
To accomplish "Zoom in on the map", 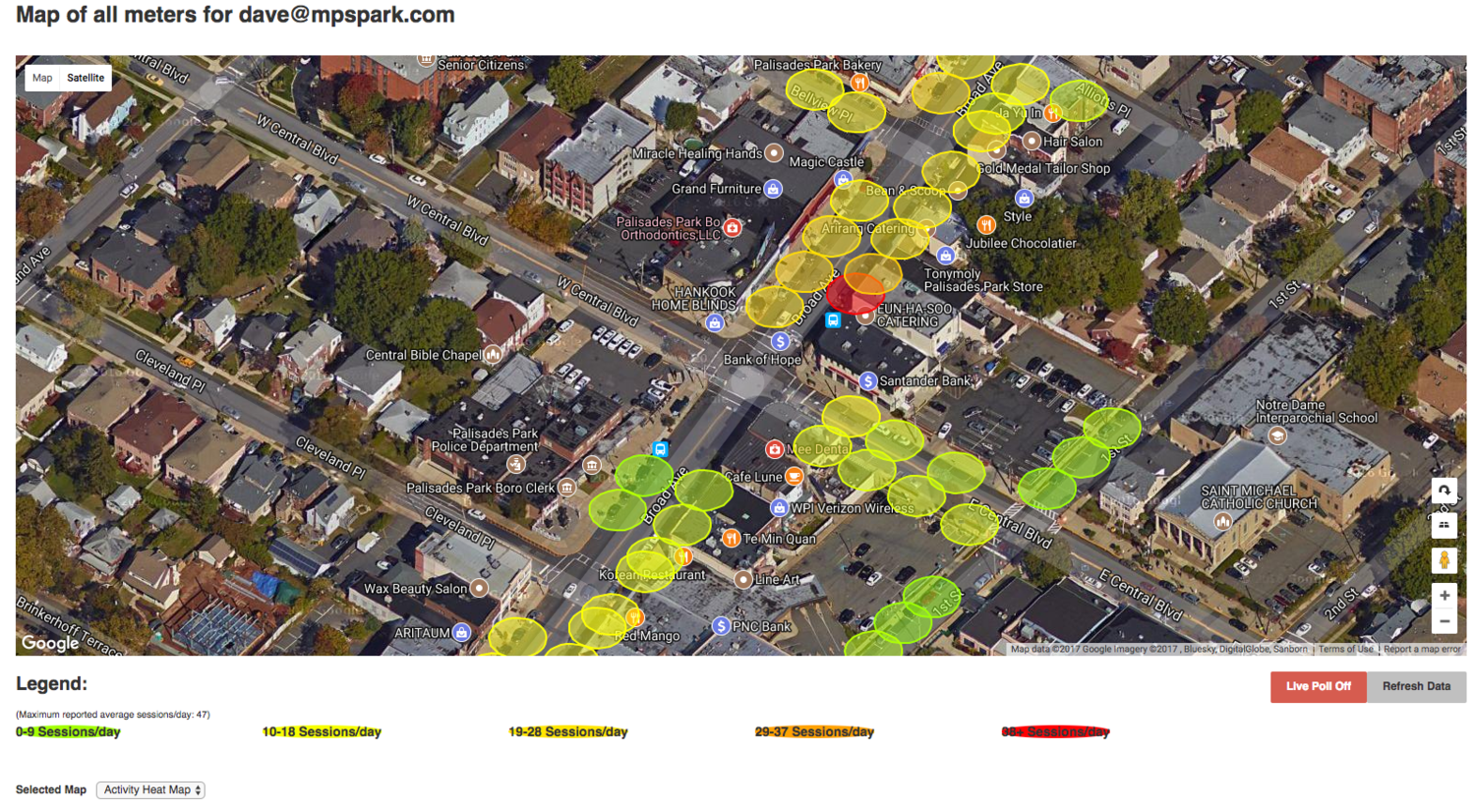I will [x=1444, y=596].
